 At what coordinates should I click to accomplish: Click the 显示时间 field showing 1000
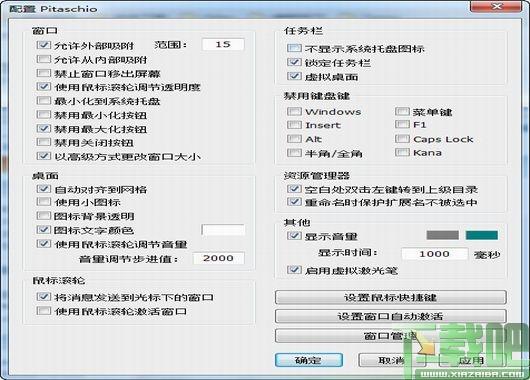point(435,254)
